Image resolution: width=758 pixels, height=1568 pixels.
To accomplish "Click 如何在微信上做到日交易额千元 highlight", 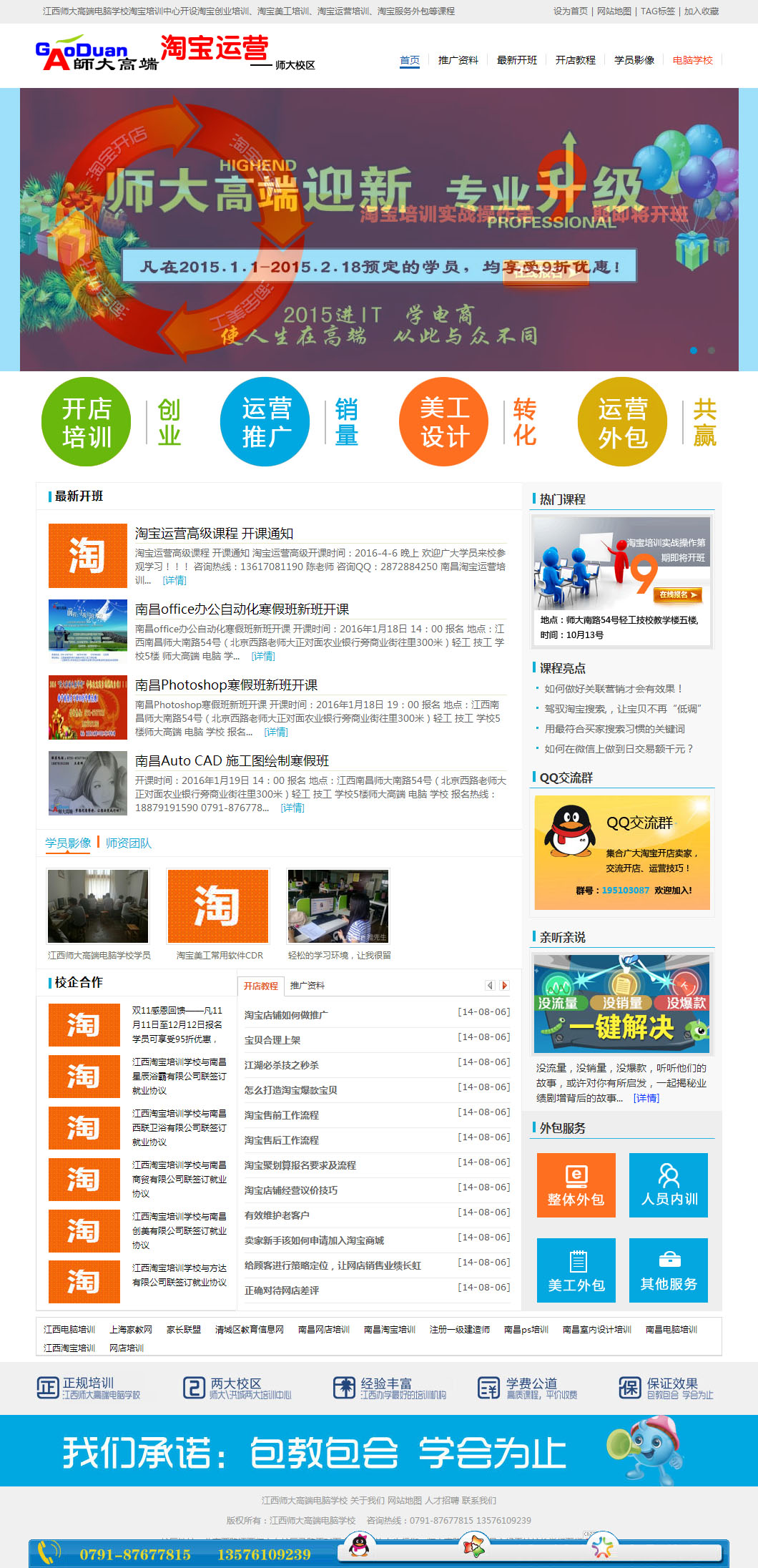I will pos(619,749).
